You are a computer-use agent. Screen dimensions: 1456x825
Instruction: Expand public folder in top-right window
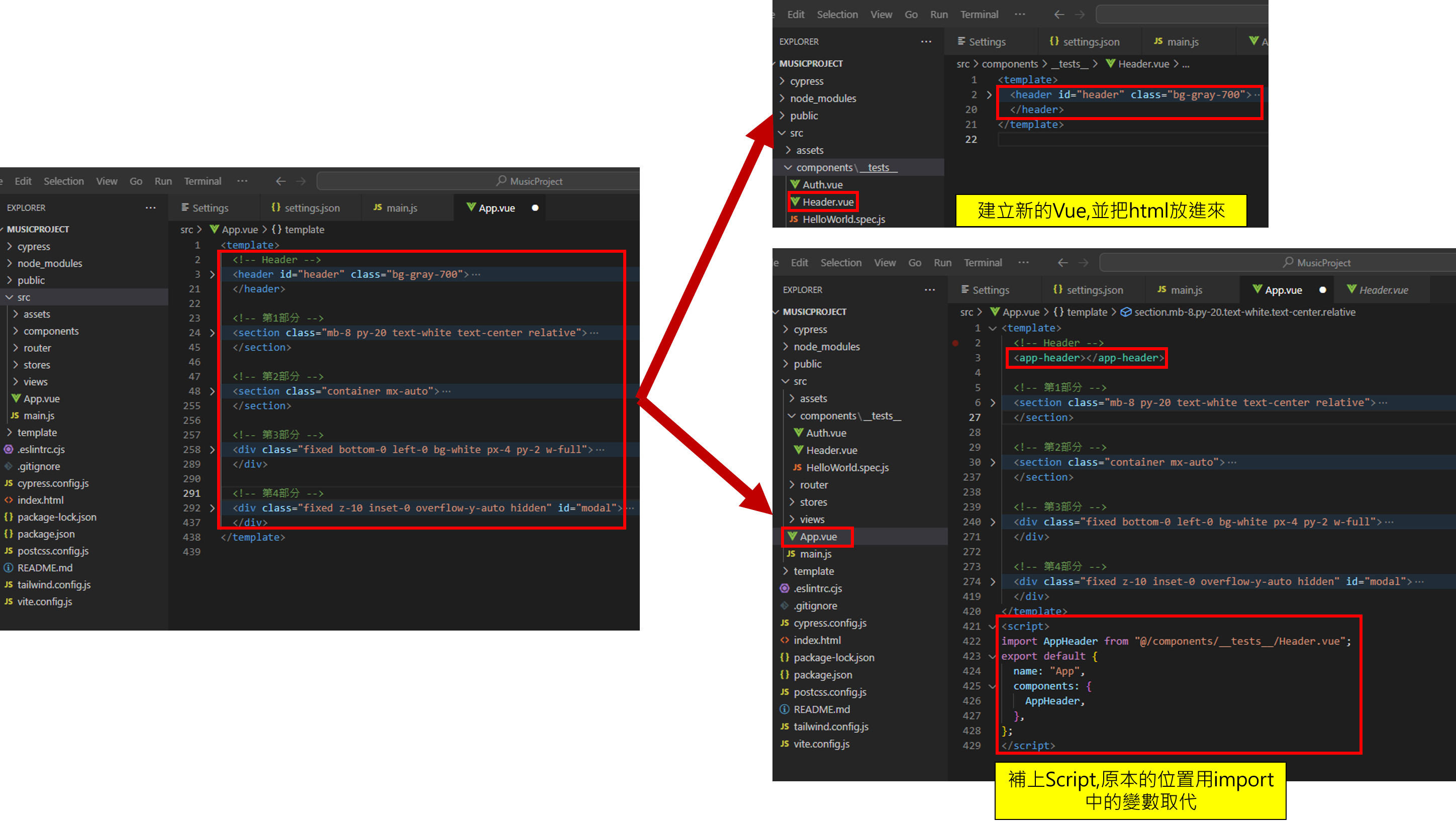point(782,116)
